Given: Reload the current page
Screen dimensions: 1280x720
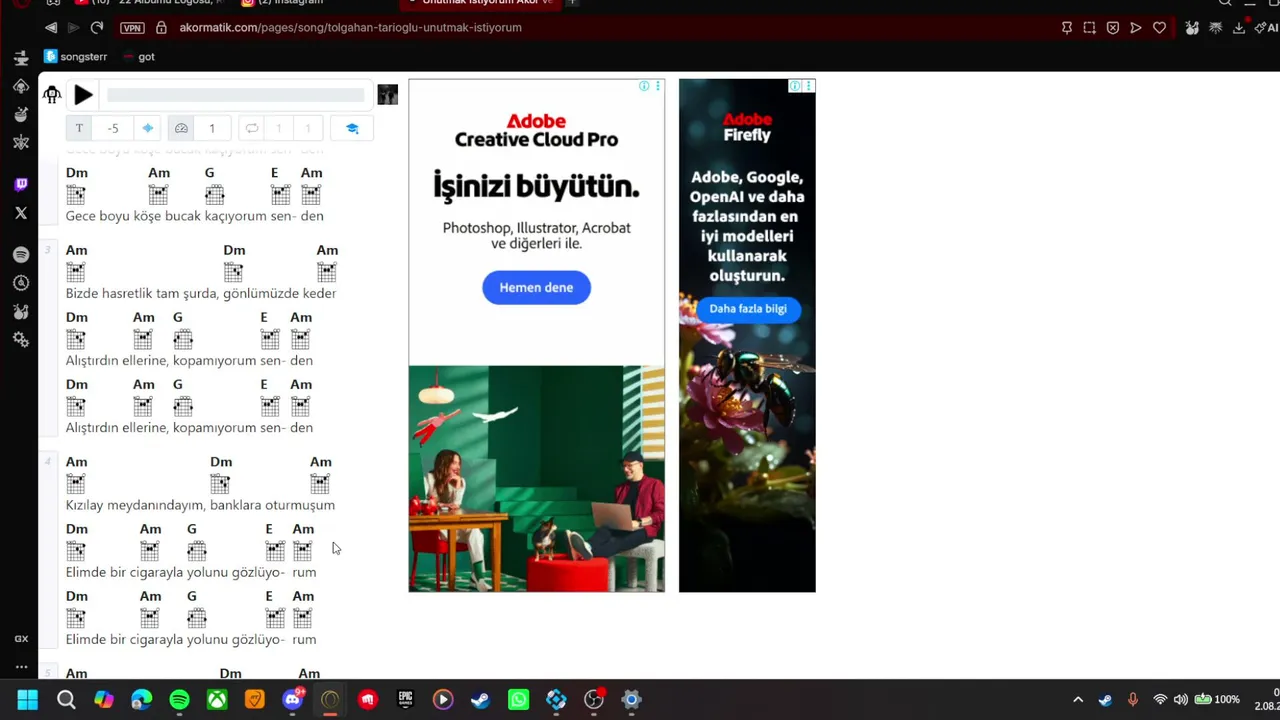Looking at the screenshot, I should 97,28.
